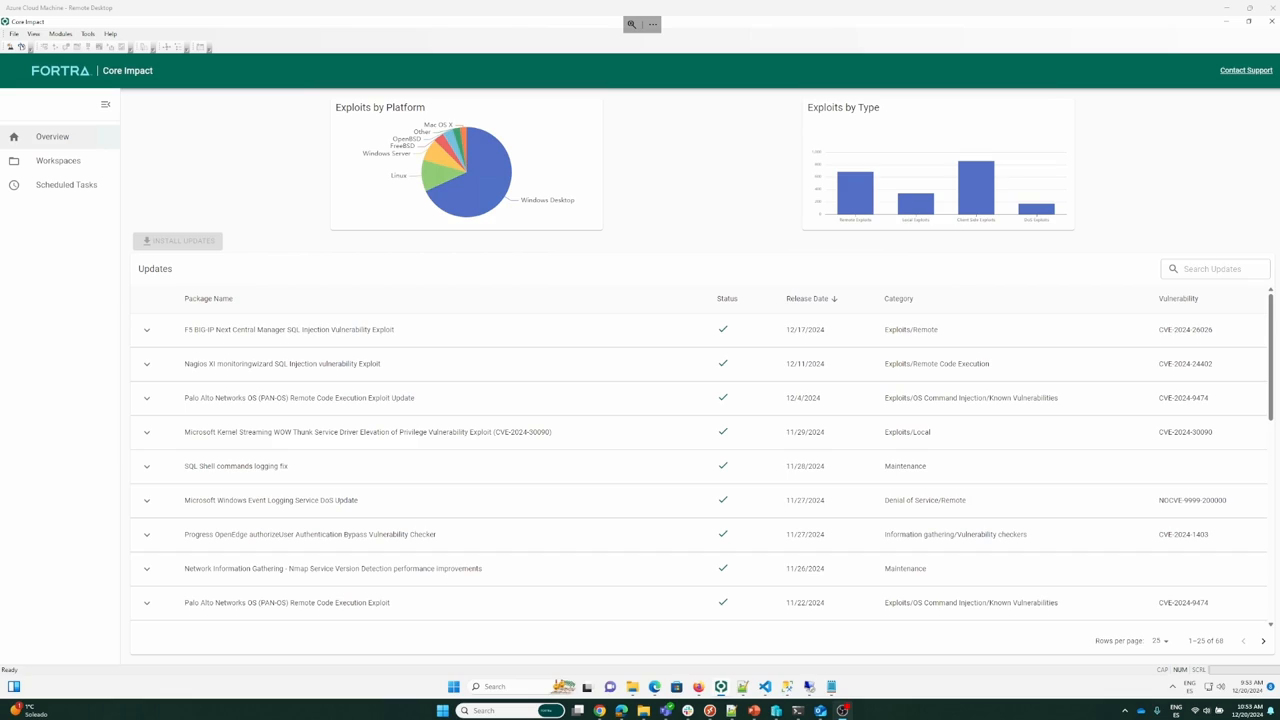
Task: Click the Core Impact remote taskbar icon
Action: pos(720,686)
